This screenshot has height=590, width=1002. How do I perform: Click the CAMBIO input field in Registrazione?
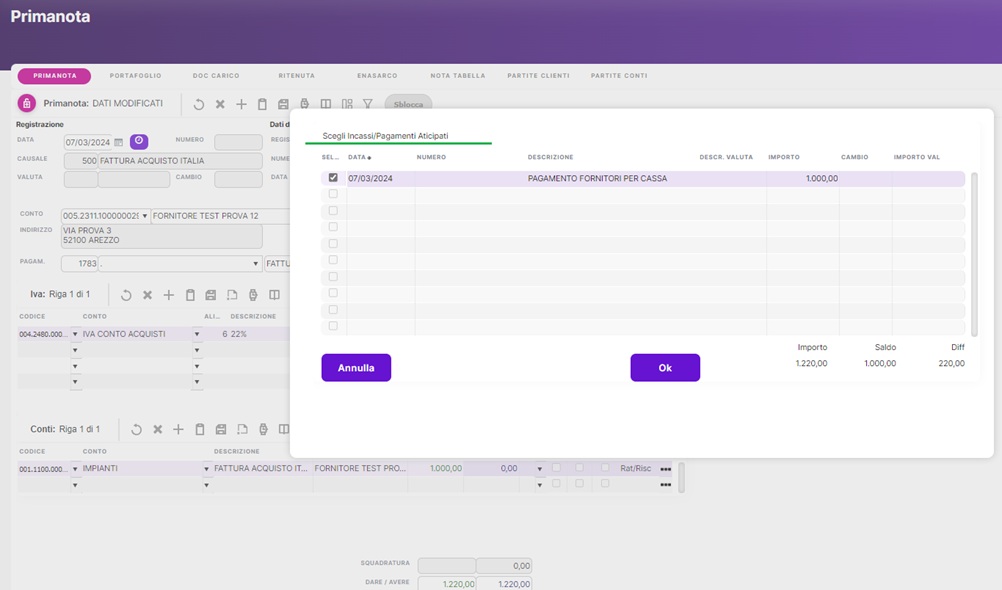coord(238,179)
